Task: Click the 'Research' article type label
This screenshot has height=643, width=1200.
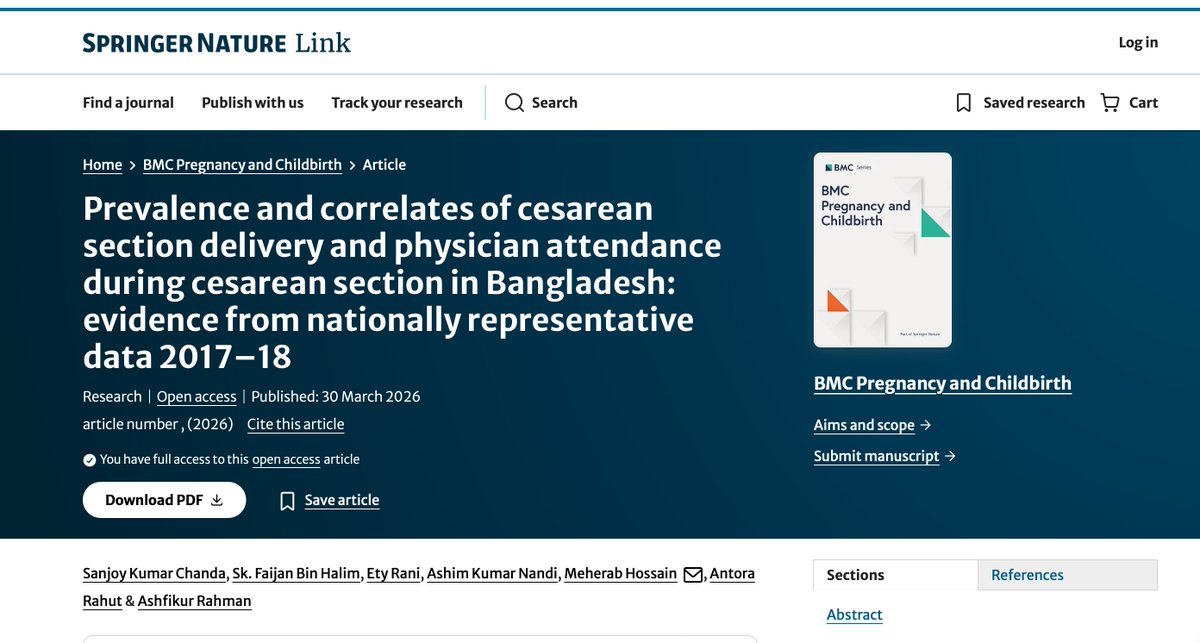Action: pyautogui.click(x=112, y=397)
